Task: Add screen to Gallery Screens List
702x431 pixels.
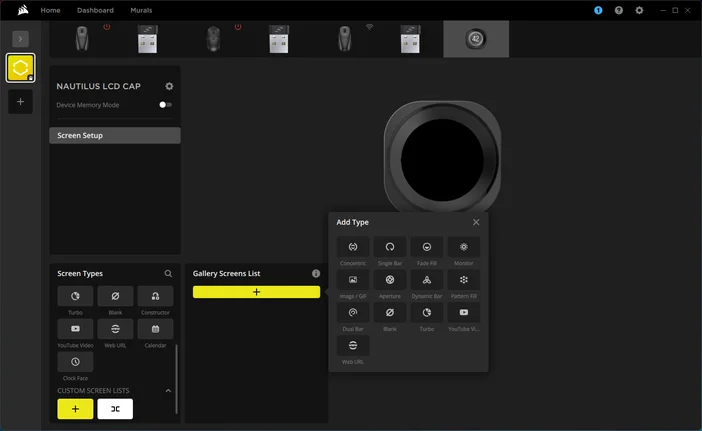Action: (256, 292)
